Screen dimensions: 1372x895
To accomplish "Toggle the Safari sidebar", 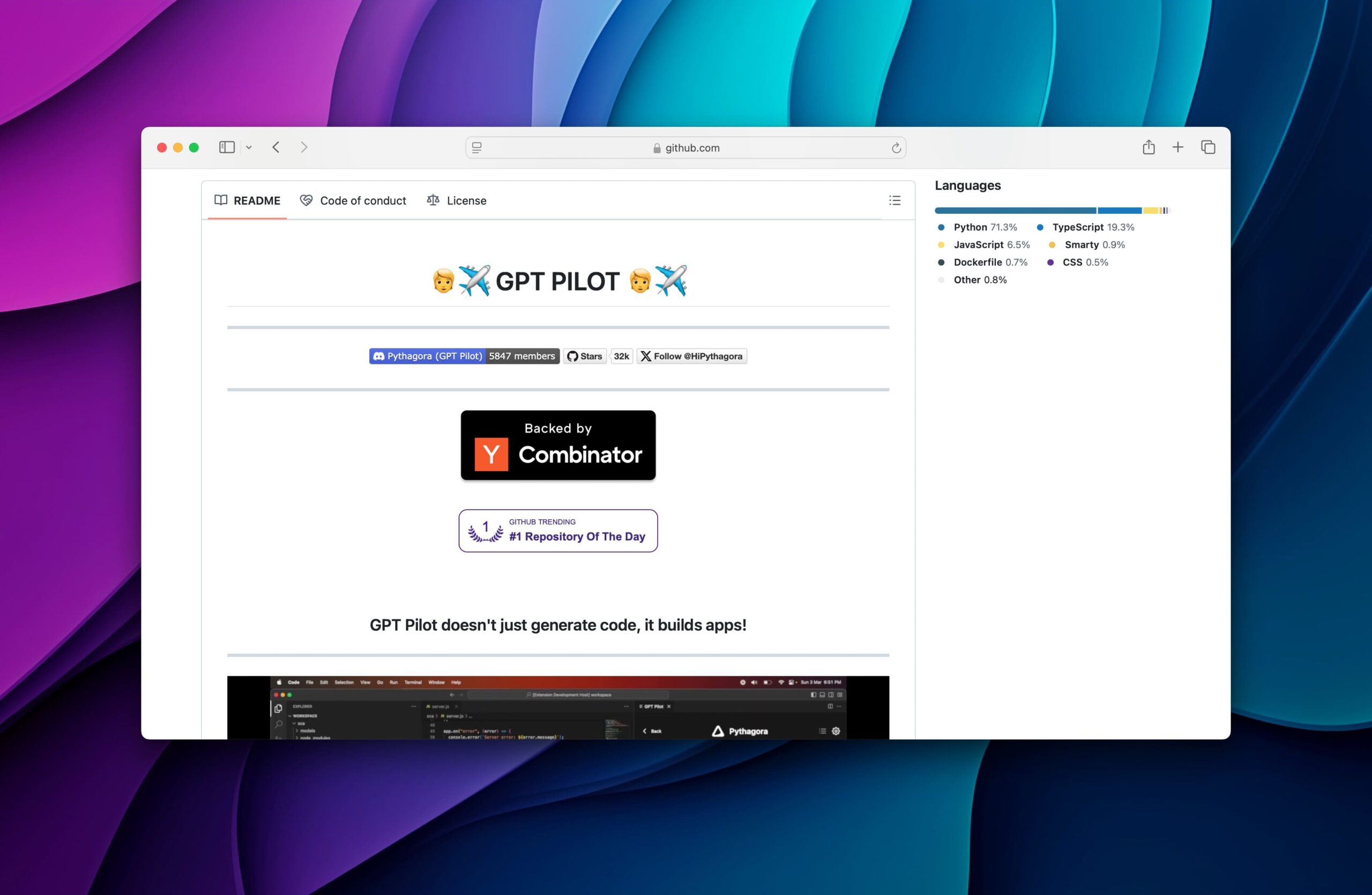I will [226, 147].
